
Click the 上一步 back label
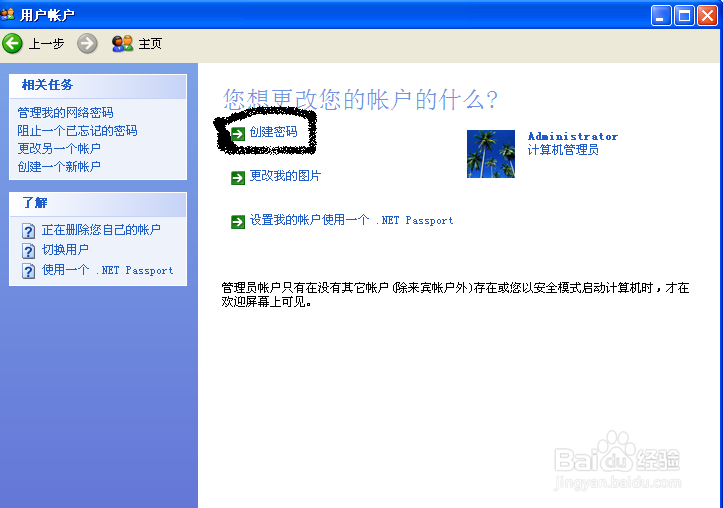[x=46, y=44]
